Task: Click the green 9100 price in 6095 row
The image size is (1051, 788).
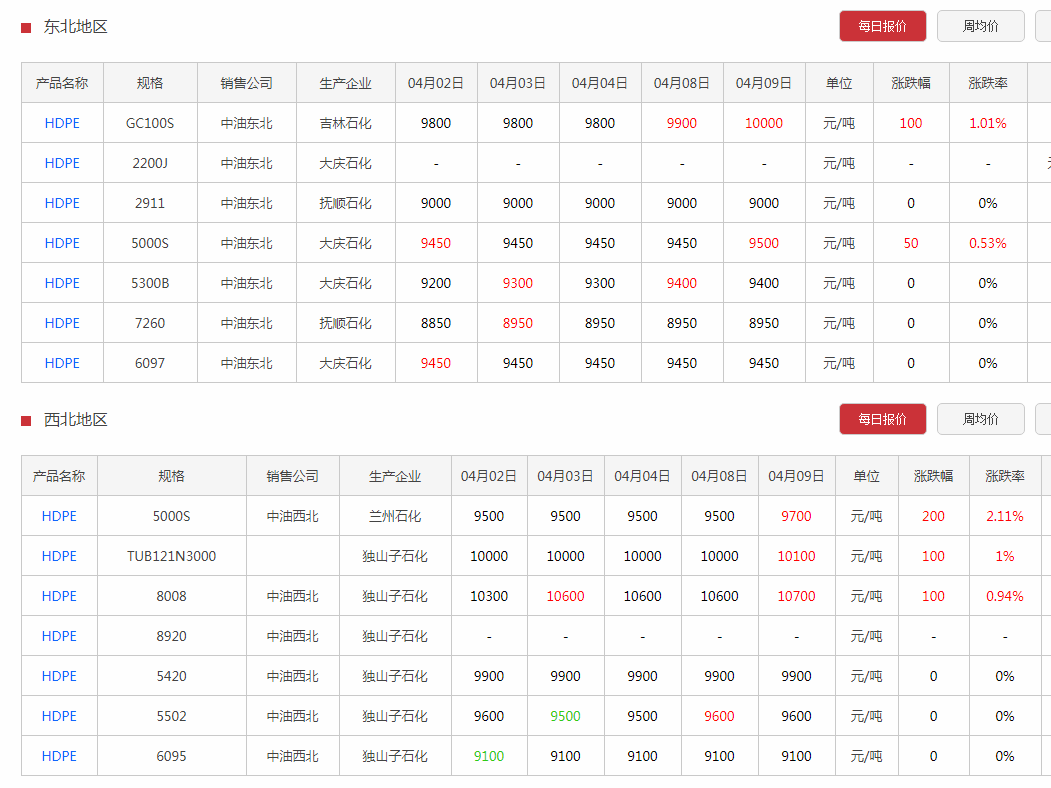Action: pos(489,756)
